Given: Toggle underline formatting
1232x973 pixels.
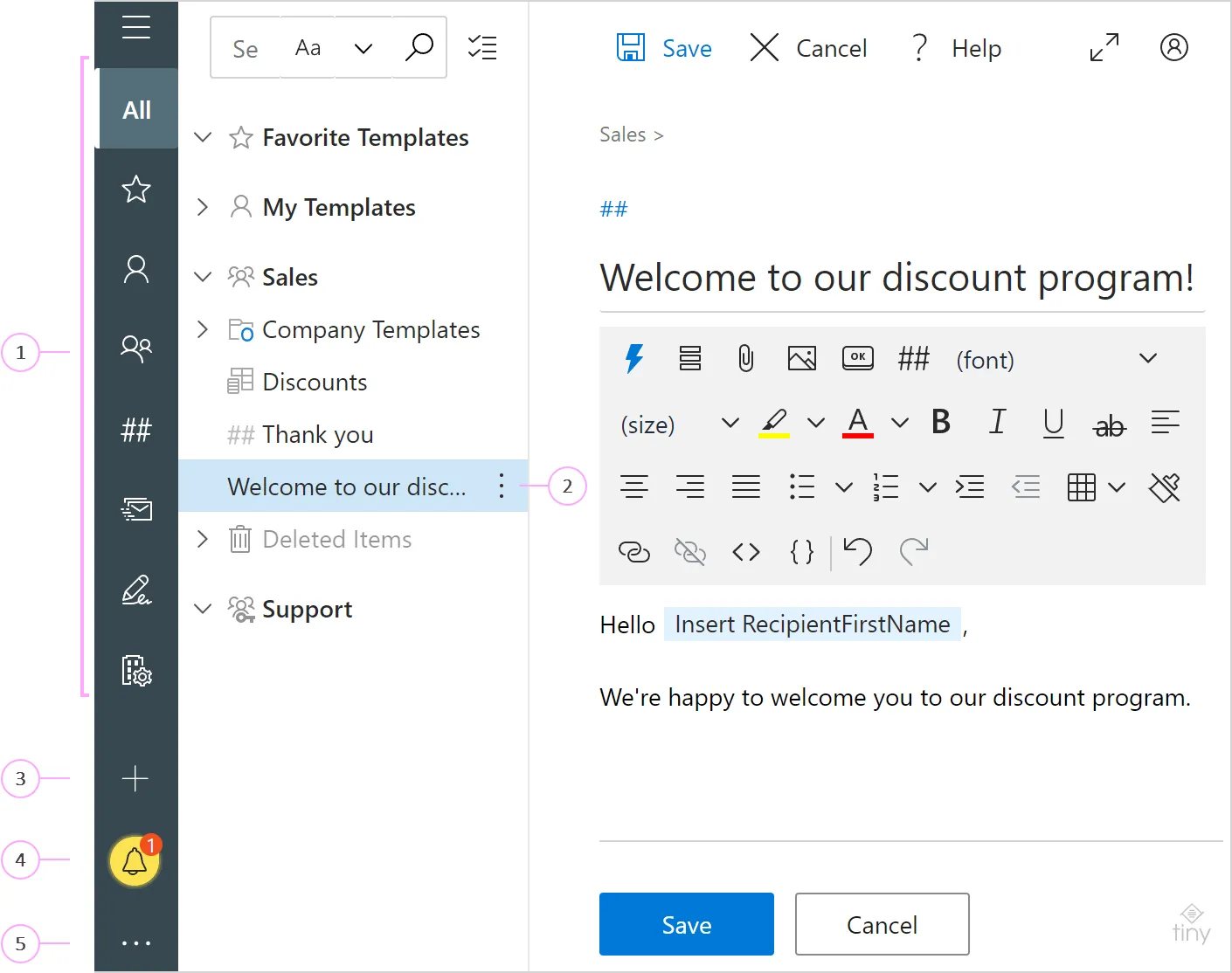Looking at the screenshot, I should (x=1054, y=423).
